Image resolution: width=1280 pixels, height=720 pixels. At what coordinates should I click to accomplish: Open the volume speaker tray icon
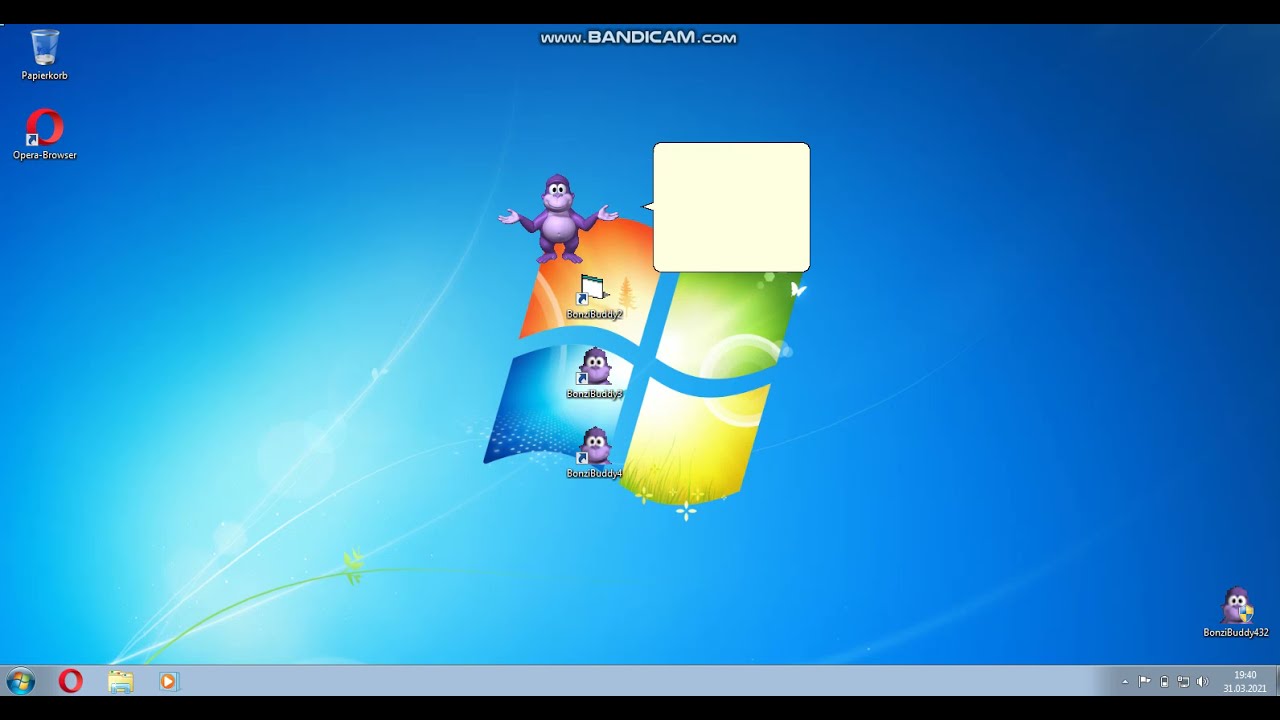tap(1203, 682)
